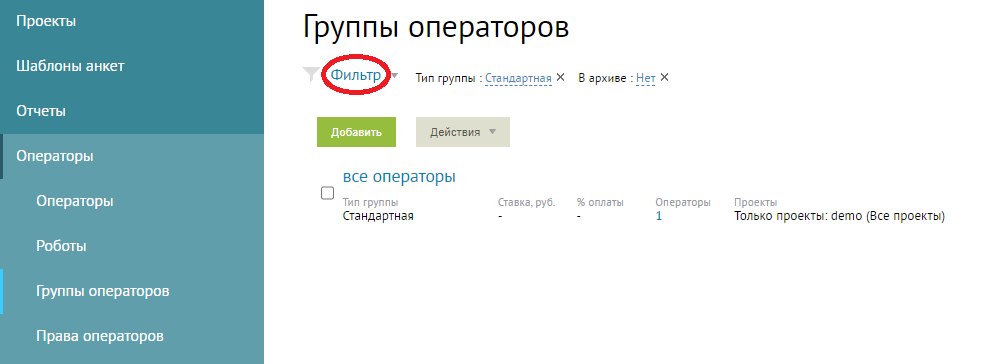Click the Стандартная value under Тип группы
The height and width of the screenshot is (364, 1008).
pyautogui.click(x=378, y=216)
